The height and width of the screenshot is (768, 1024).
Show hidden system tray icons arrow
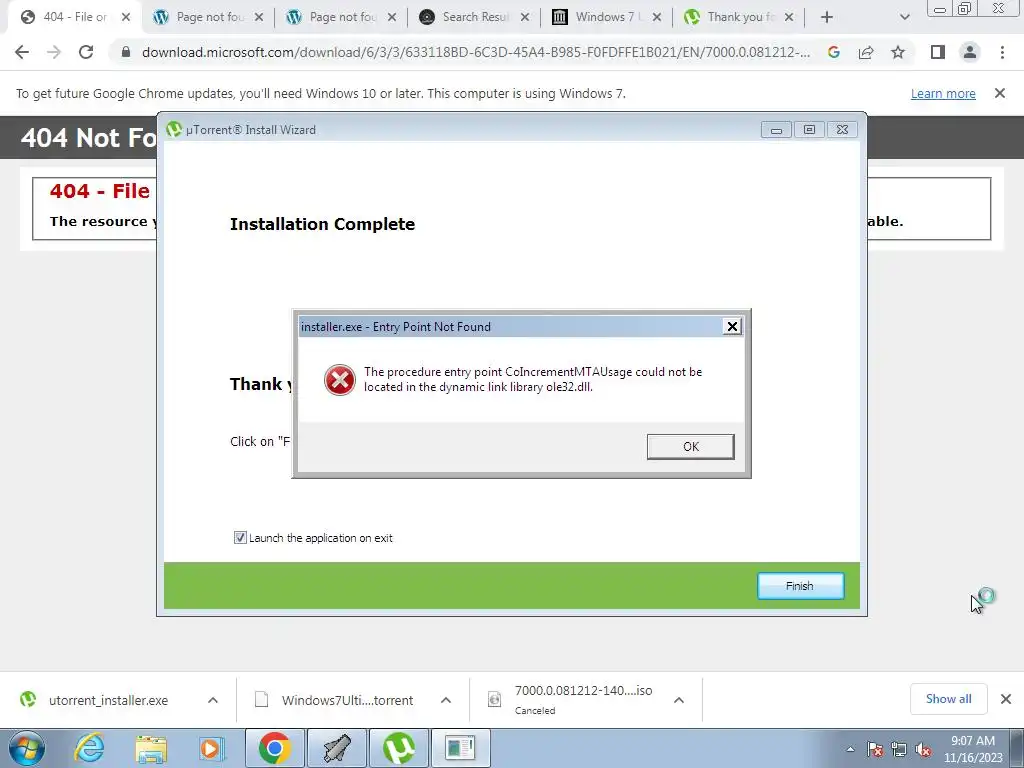(x=850, y=749)
